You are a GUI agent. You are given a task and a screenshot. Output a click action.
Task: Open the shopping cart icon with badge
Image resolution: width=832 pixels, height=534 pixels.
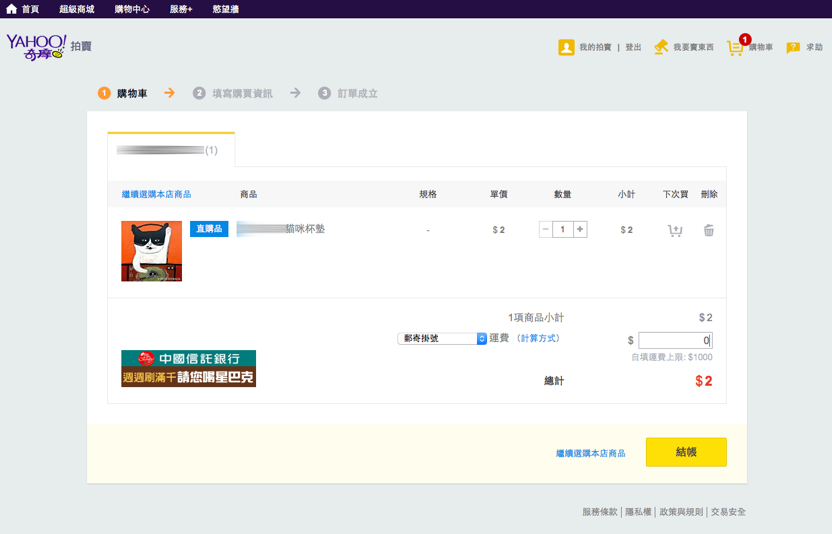(736, 47)
